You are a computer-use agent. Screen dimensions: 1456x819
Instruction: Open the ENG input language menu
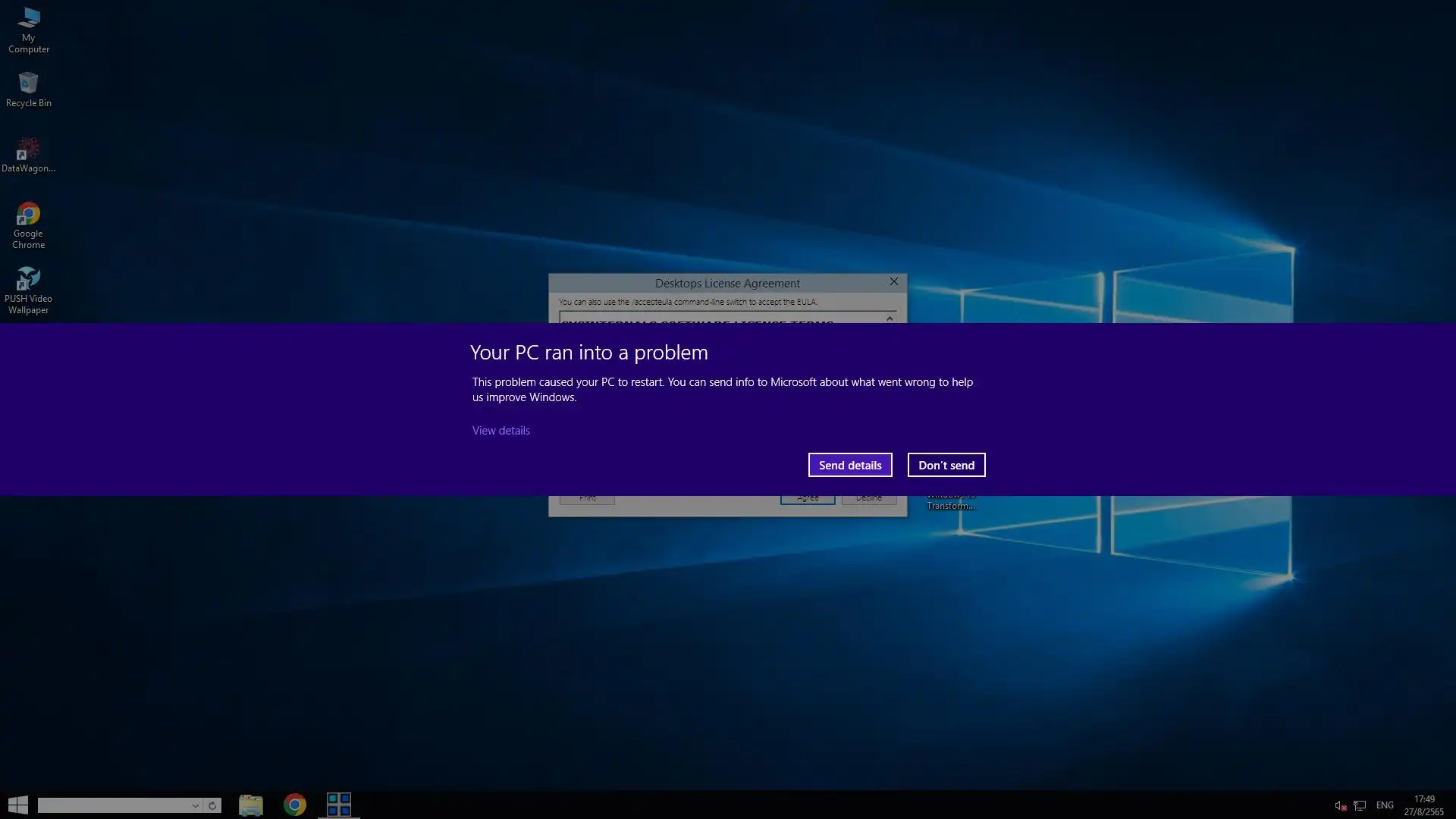click(x=1385, y=805)
